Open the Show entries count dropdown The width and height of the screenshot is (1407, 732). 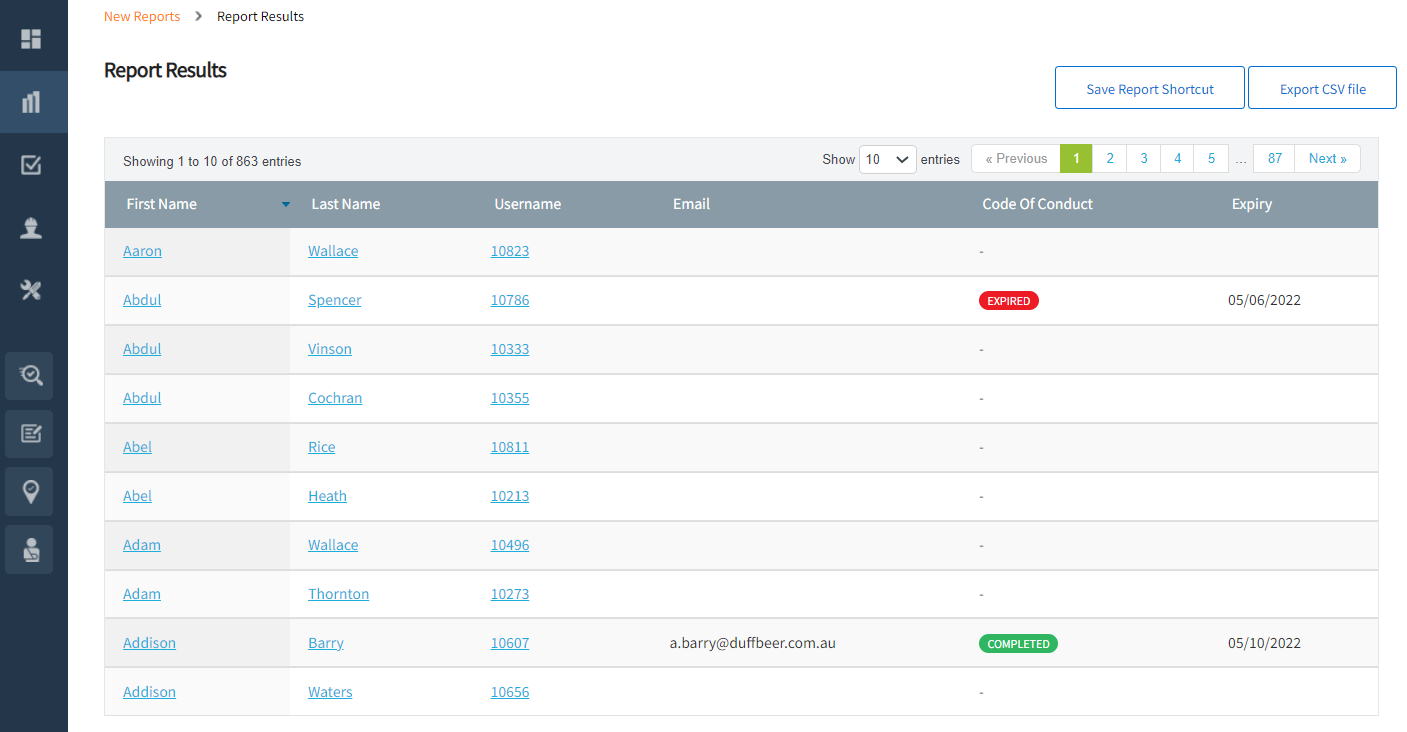[887, 159]
